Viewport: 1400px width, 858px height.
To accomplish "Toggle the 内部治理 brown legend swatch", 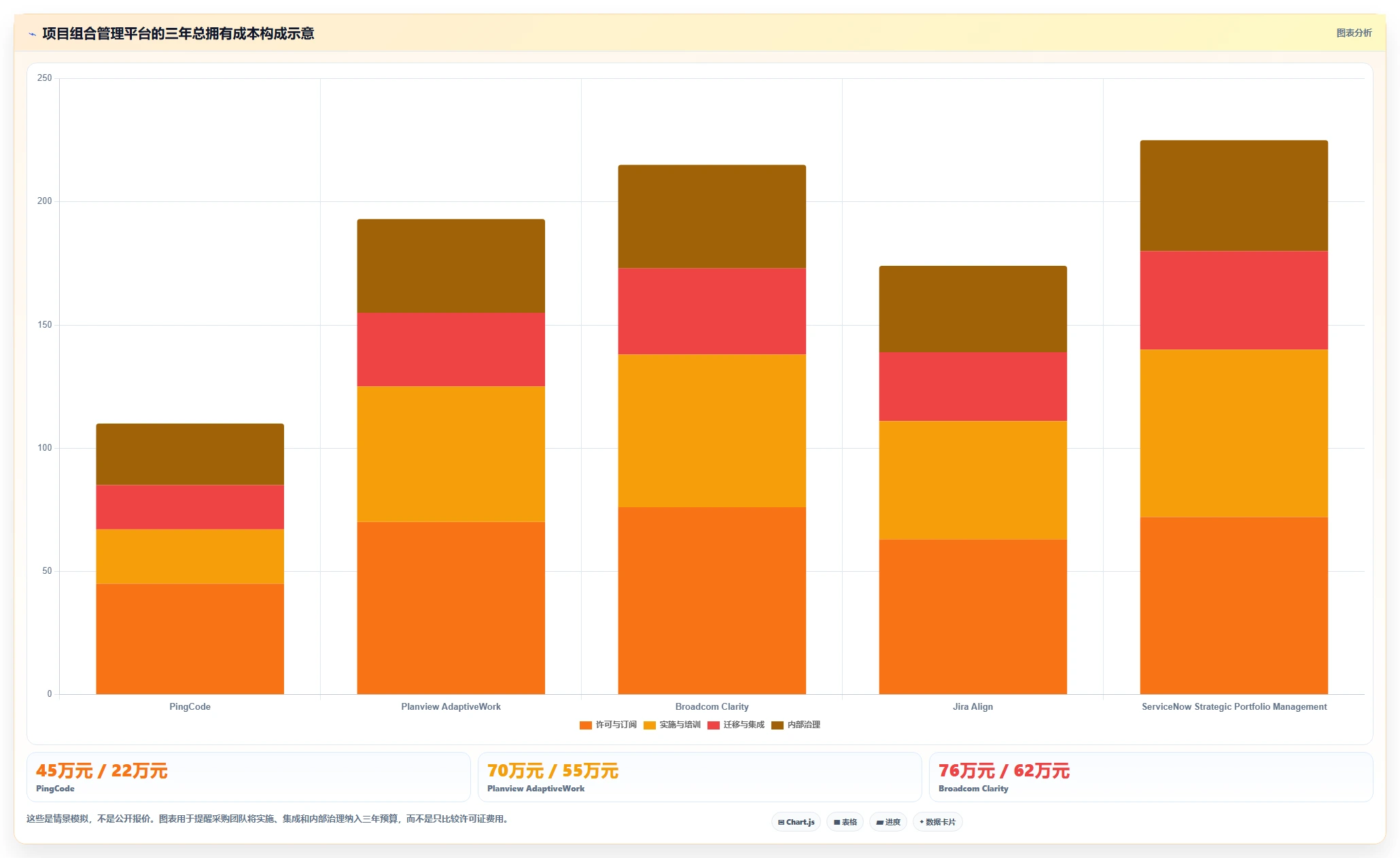I will pyautogui.click(x=777, y=725).
